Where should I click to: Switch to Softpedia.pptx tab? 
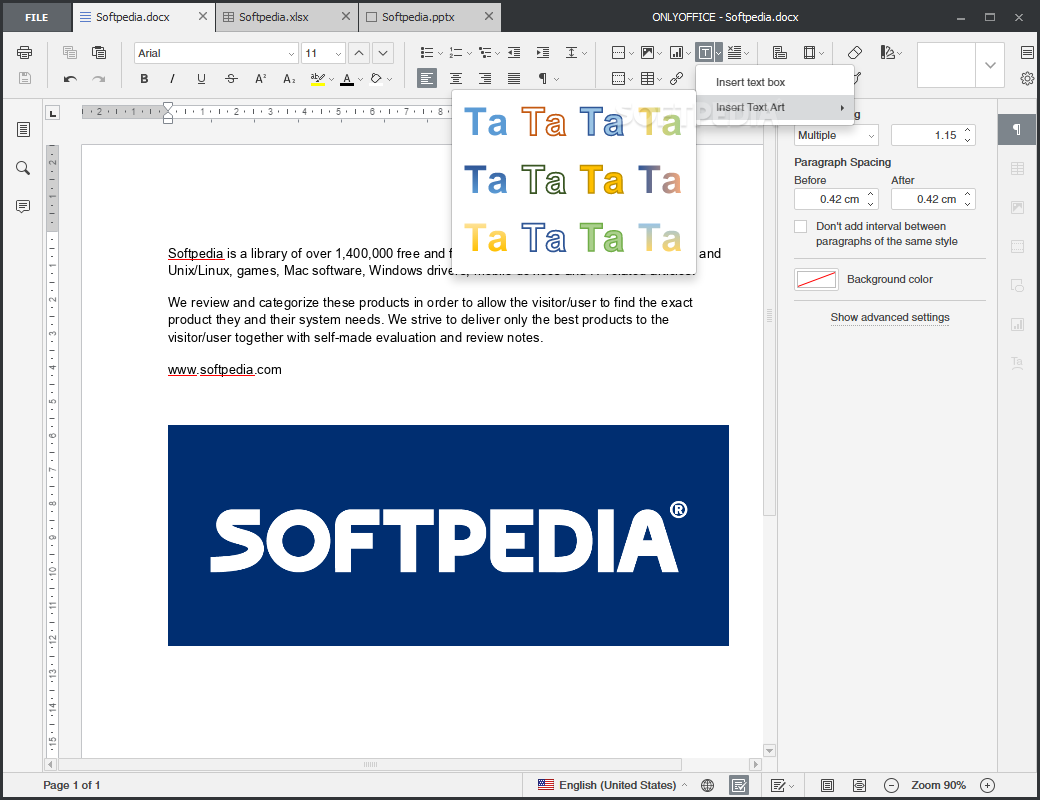(430, 17)
